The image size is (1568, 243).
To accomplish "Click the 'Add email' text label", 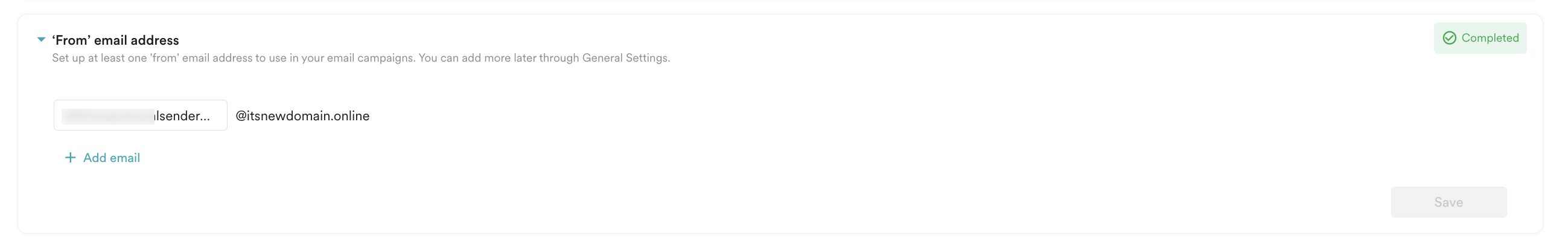I will point(112,158).
